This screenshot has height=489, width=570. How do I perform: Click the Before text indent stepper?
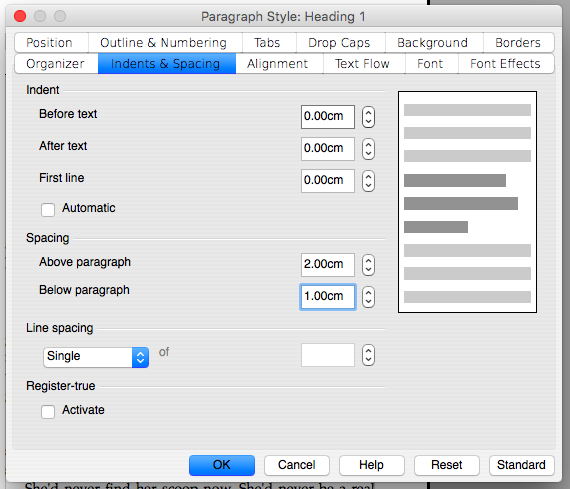(x=368, y=117)
